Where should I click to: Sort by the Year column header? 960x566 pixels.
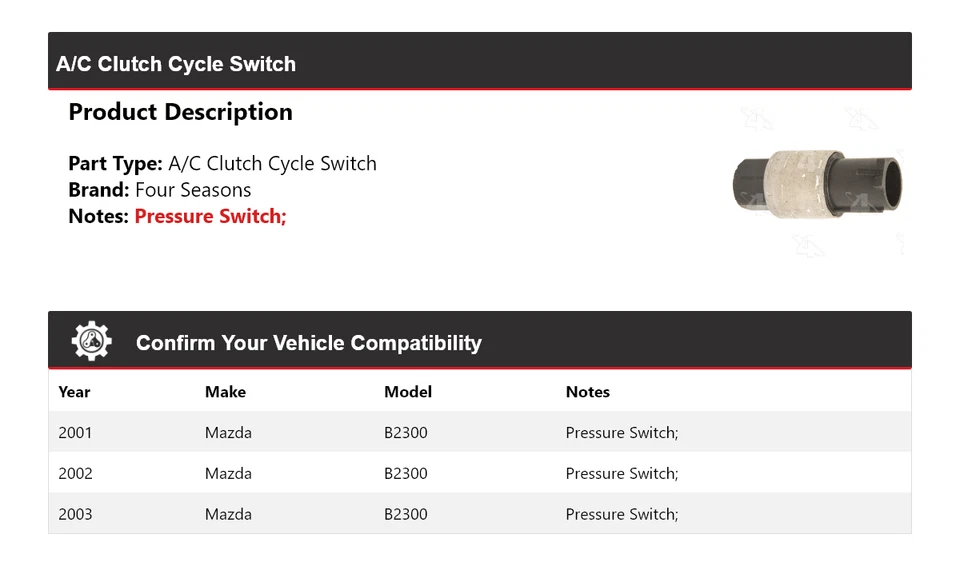[74, 392]
